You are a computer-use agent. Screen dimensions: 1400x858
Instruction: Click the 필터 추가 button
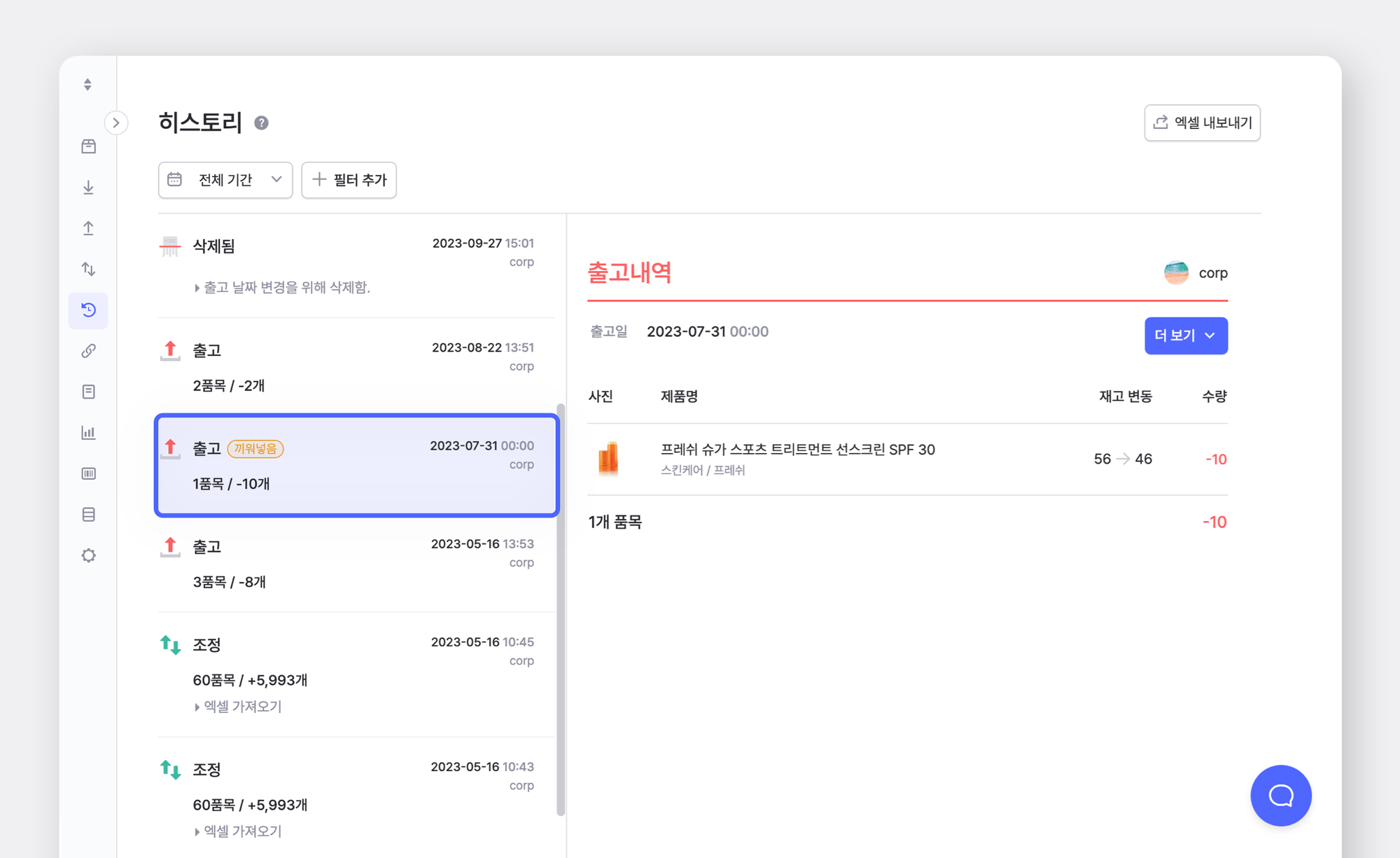[x=349, y=180]
